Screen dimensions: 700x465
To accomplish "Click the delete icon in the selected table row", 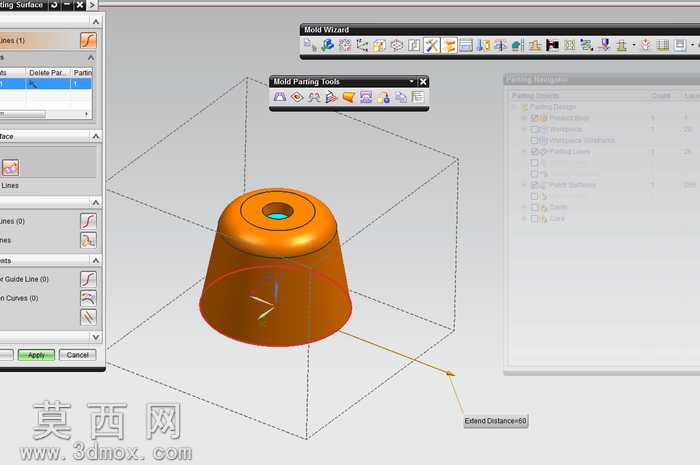I will click(33, 84).
